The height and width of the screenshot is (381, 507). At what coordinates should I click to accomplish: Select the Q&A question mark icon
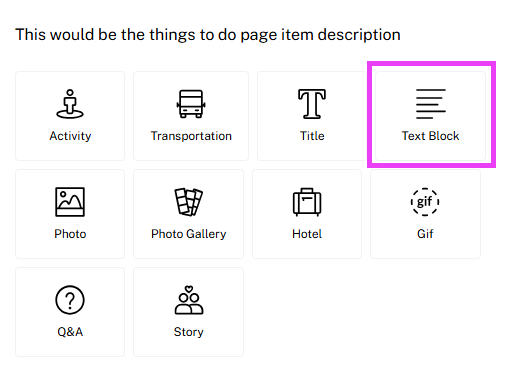(70, 300)
